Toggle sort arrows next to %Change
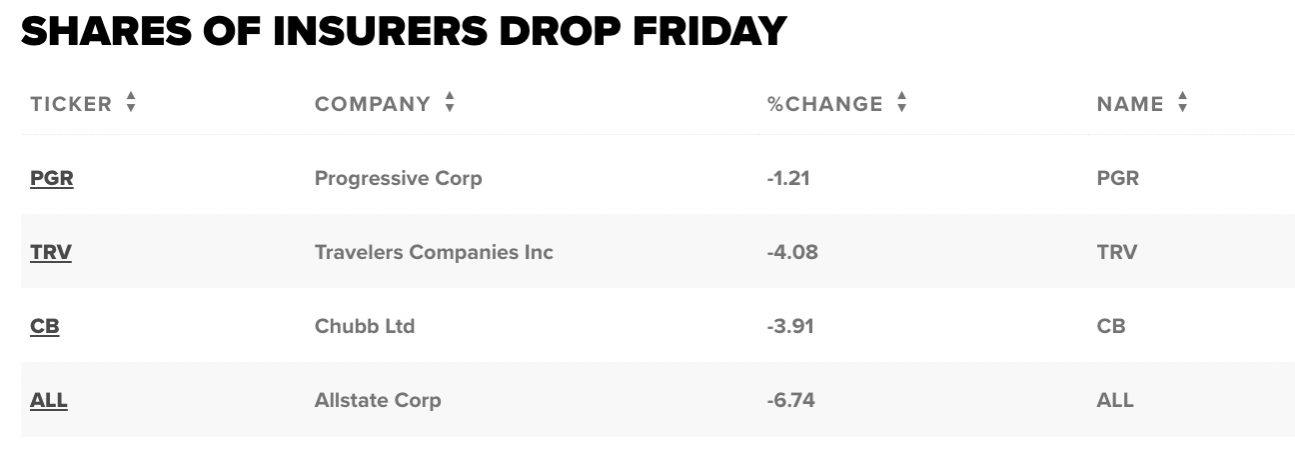This screenshot has height=462, width=1295. 902,103
